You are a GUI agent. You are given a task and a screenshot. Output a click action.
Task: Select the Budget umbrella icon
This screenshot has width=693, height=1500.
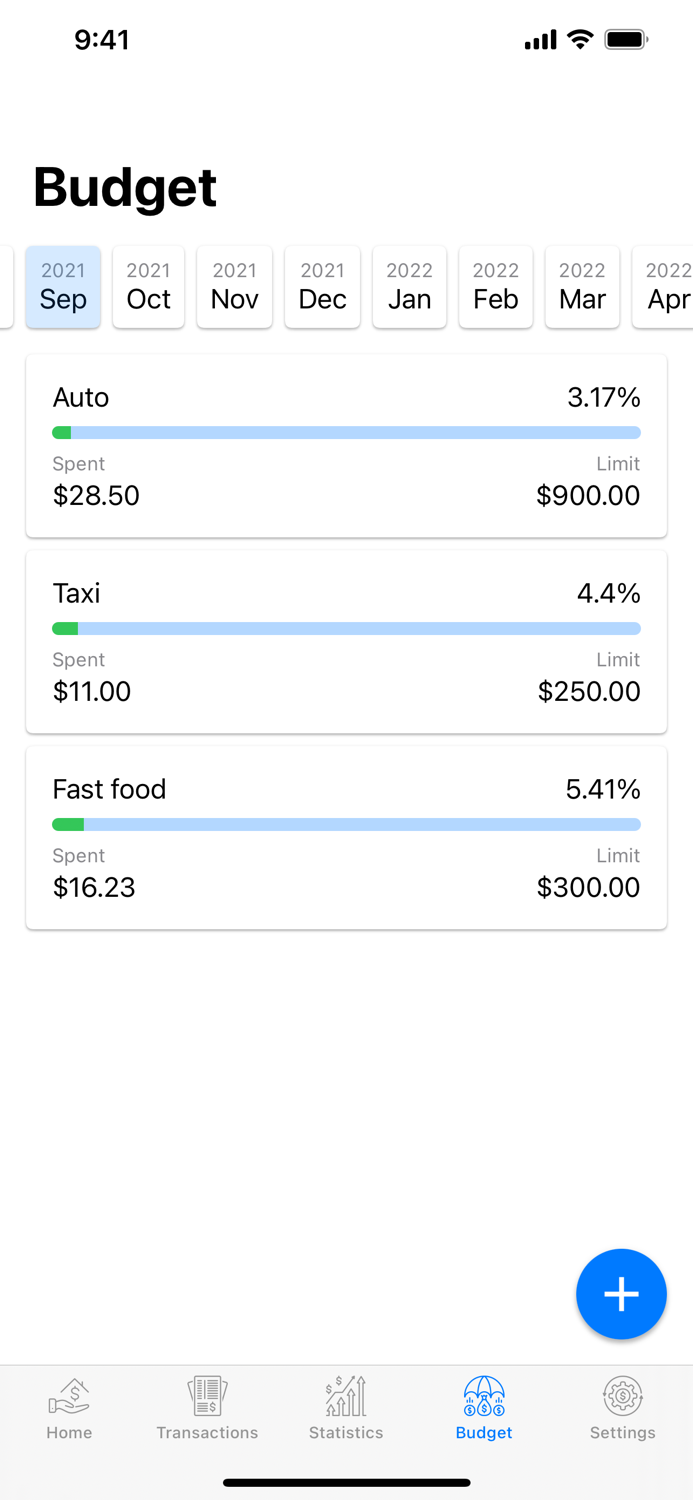tap(483, 1396)
